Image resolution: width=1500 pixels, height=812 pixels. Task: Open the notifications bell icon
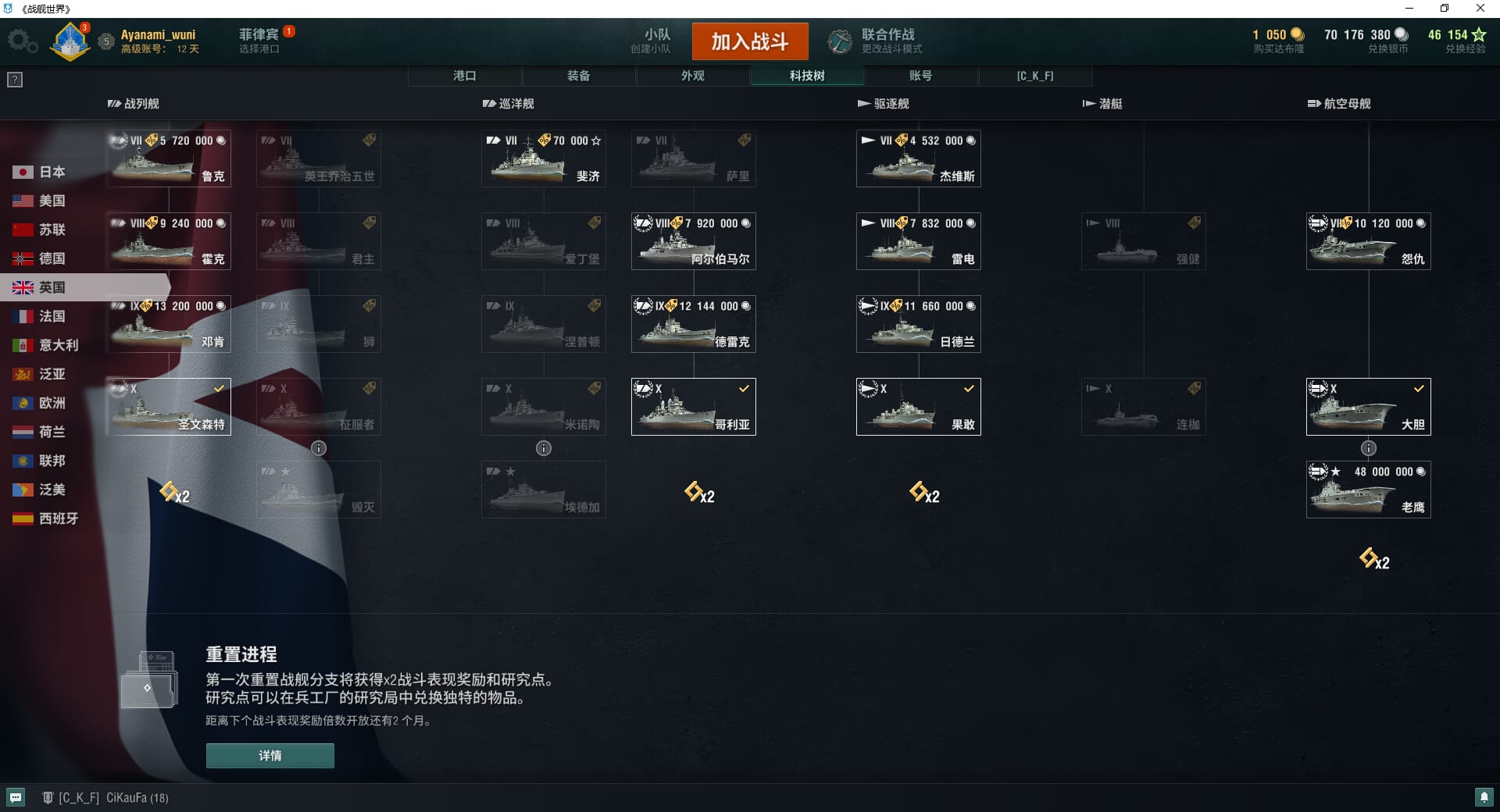point(1484,797)
